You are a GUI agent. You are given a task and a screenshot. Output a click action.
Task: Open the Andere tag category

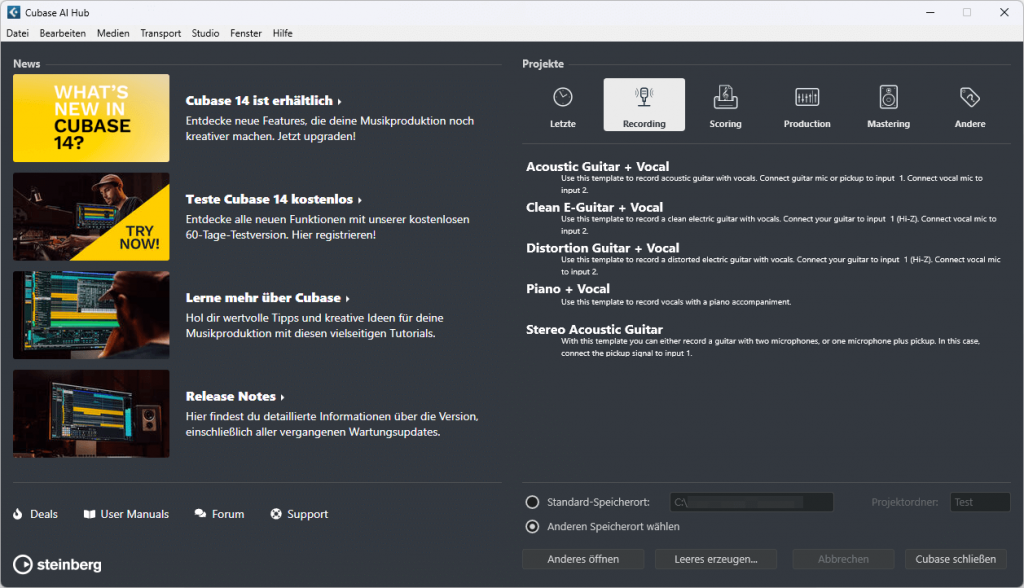(x=970, y=105)
